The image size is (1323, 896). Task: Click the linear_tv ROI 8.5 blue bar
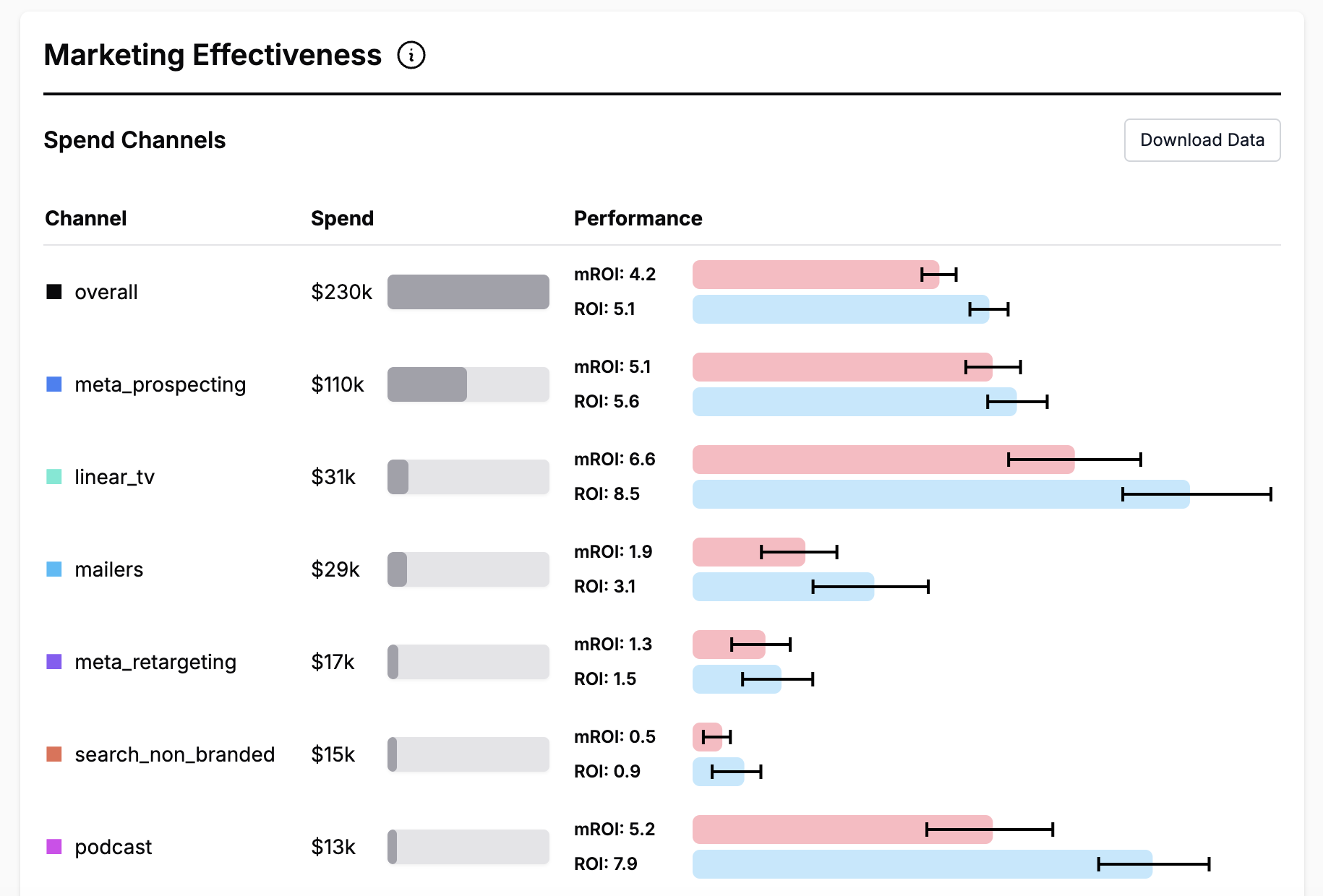[904, 494]
